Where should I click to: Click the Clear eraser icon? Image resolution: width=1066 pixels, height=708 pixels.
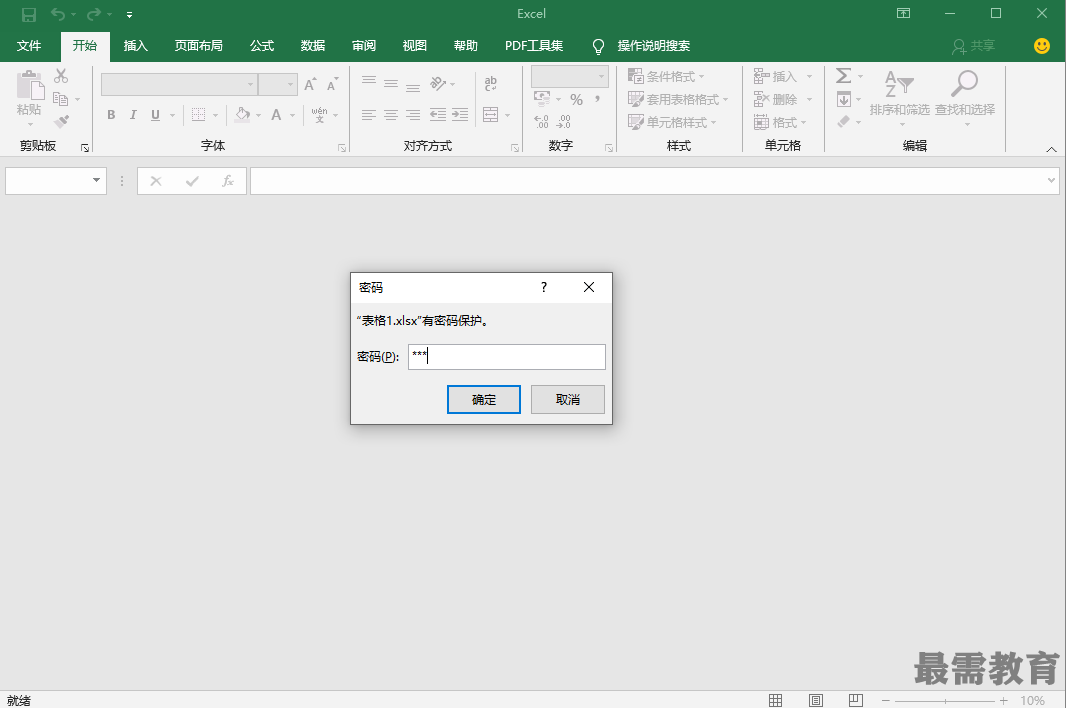(844, 122)
